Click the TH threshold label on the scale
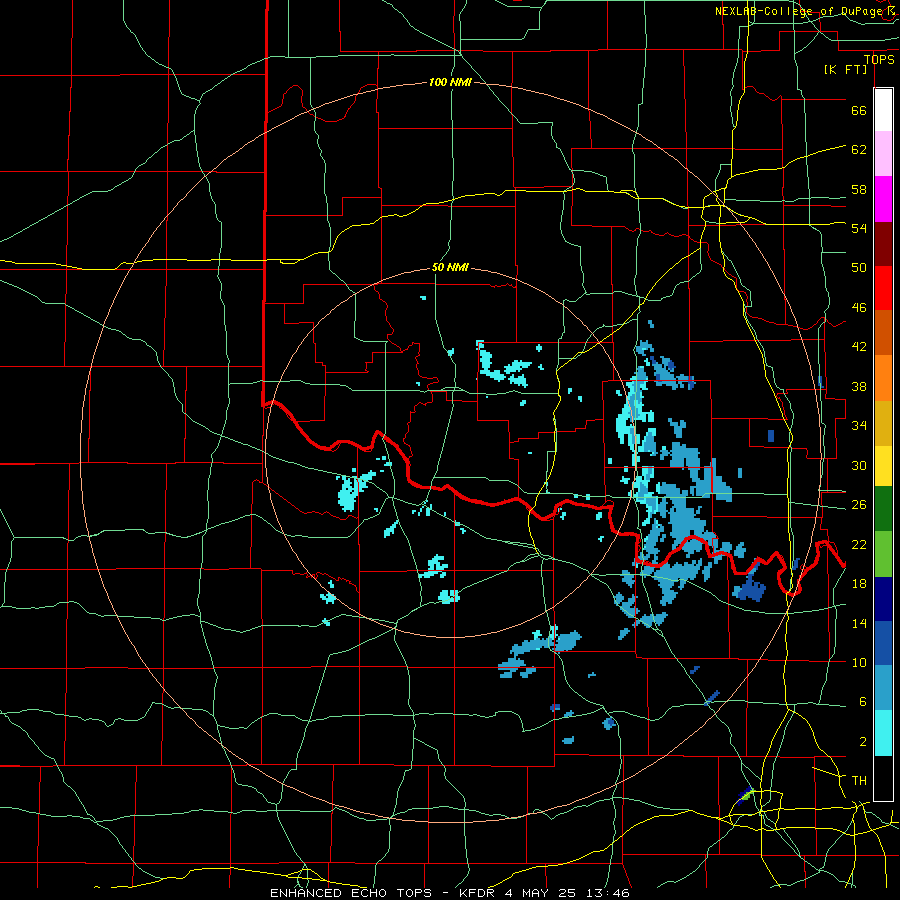 (x=859, y=781)
